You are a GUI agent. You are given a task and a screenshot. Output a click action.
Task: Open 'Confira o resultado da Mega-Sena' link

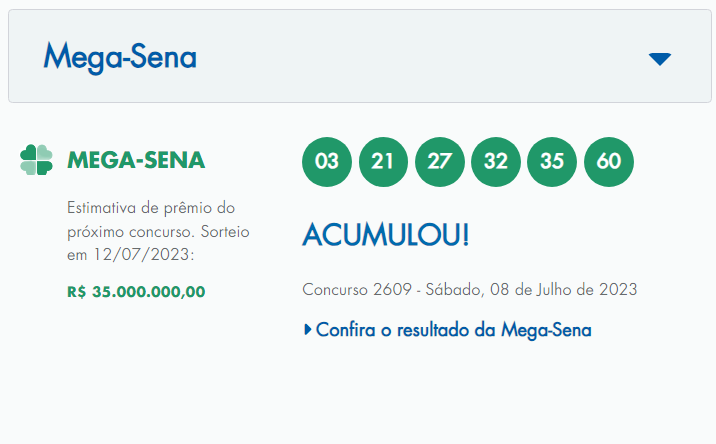click(x=454, y=329)
